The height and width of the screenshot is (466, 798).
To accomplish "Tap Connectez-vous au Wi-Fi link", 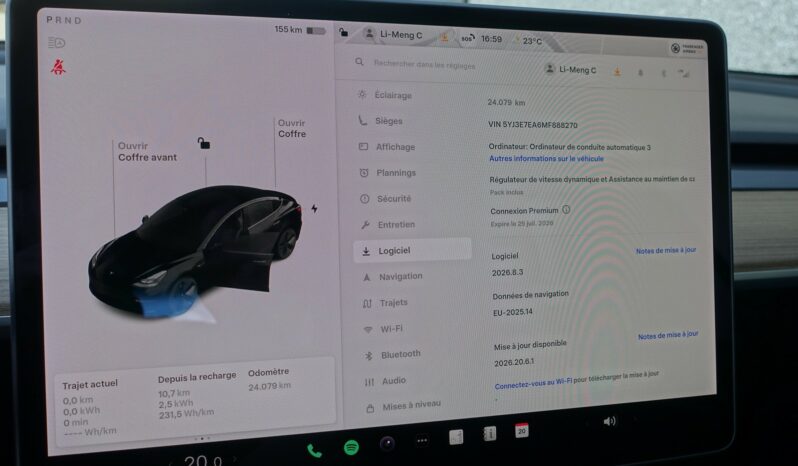I will 533,383.
